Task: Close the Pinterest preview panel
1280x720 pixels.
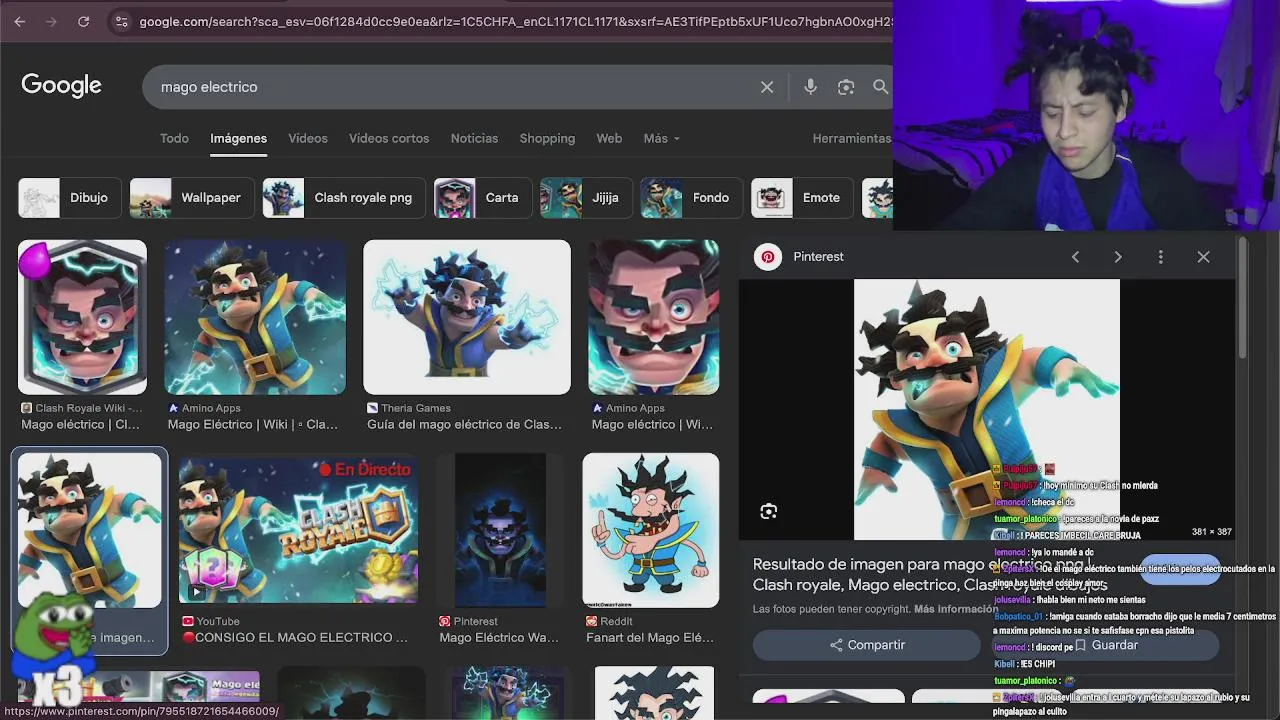Action: pyautogui.click(x=1203, y=257)
